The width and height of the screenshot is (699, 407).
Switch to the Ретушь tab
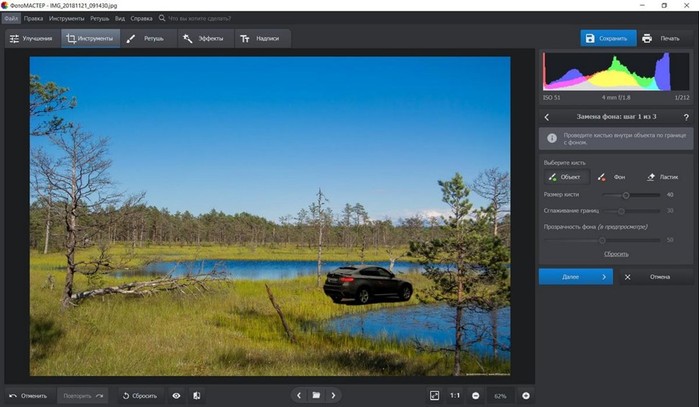pyautogui.click(x=145, y=38)
